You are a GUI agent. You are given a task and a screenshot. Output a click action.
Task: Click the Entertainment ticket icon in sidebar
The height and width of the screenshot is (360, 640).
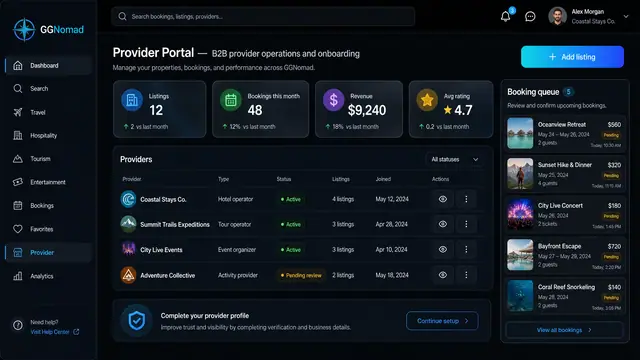click(18, 182)
